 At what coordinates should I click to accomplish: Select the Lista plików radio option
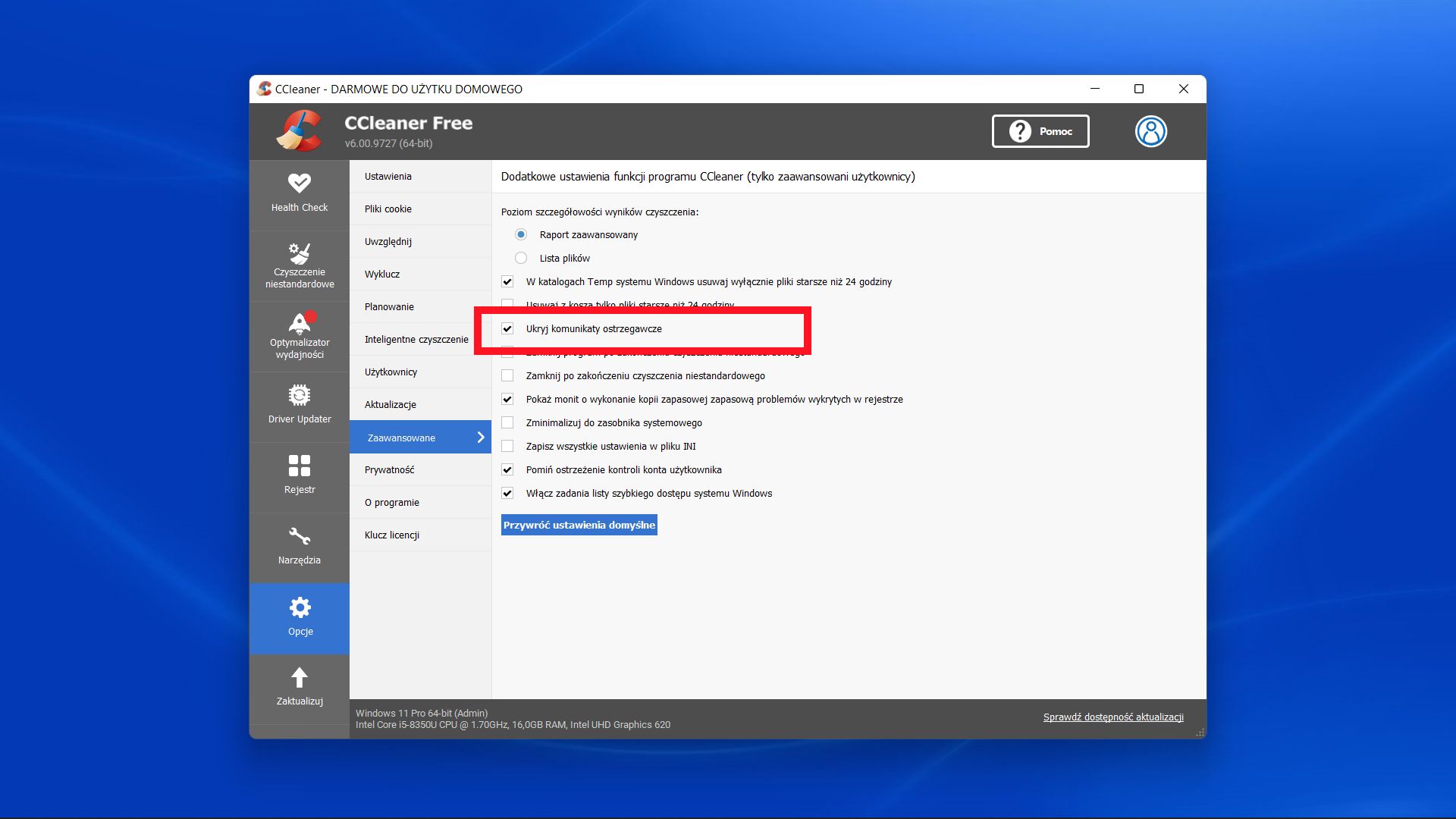click(521, 258)
